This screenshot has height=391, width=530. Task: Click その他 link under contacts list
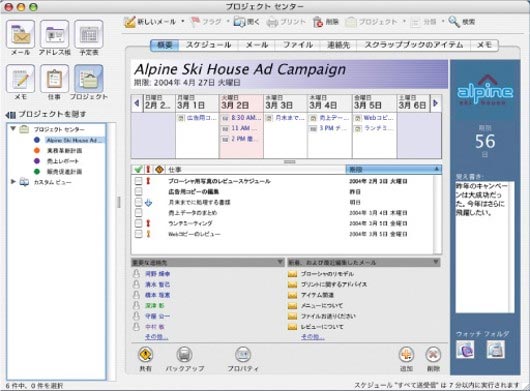click(x=156, y=337)
